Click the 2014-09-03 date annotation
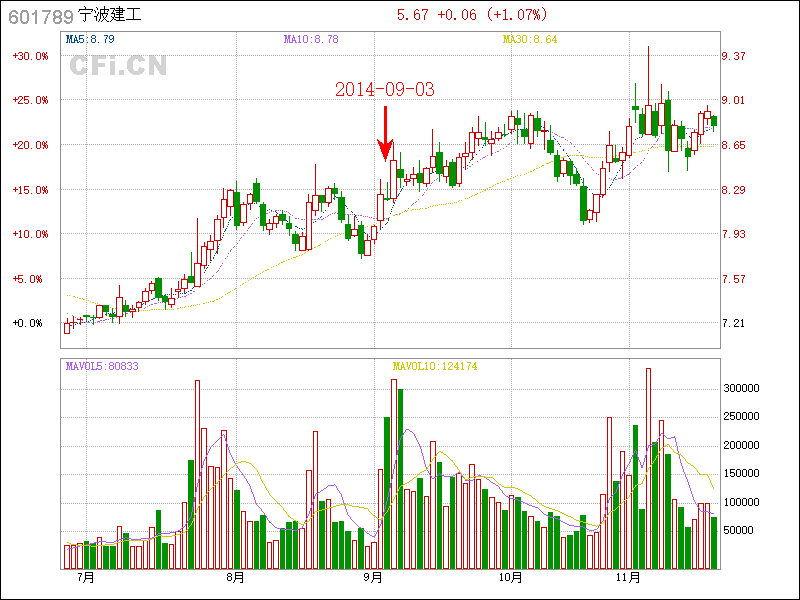Viewport: 800px width, 600px height. pyautogui.click(x=384, y=89)
